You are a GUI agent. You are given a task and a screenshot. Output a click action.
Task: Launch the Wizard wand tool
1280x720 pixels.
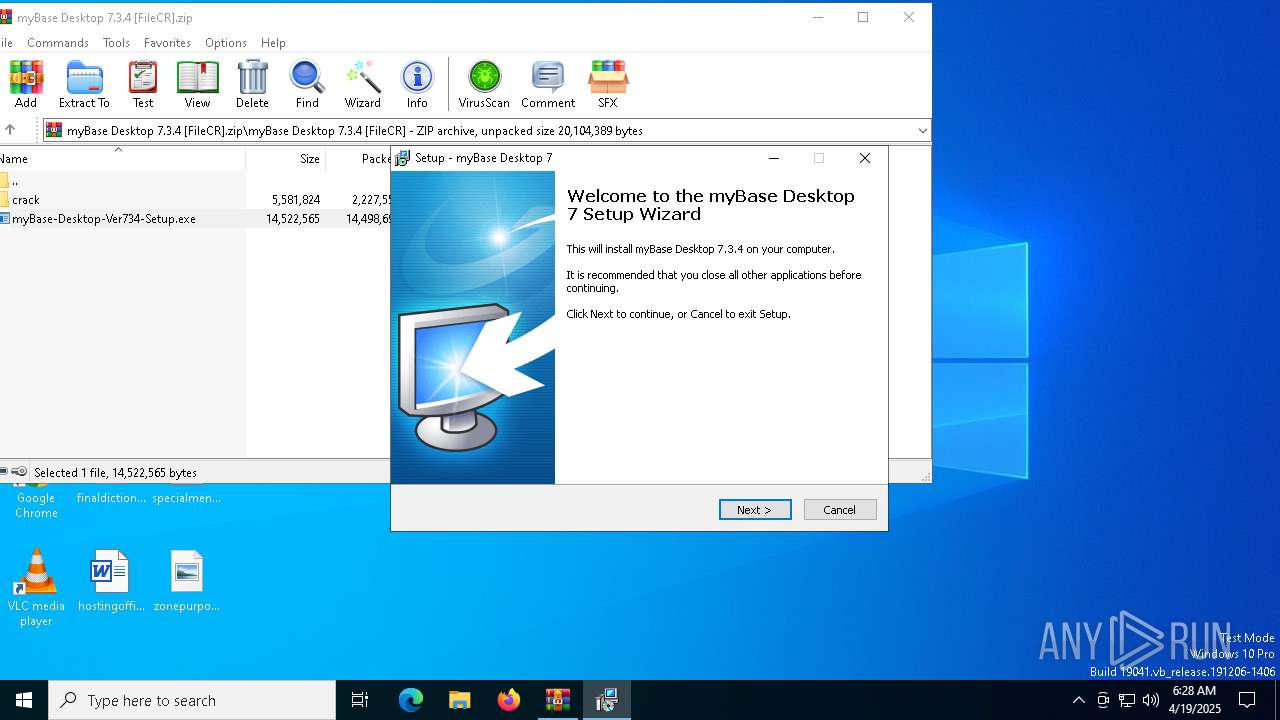(362, 84)
